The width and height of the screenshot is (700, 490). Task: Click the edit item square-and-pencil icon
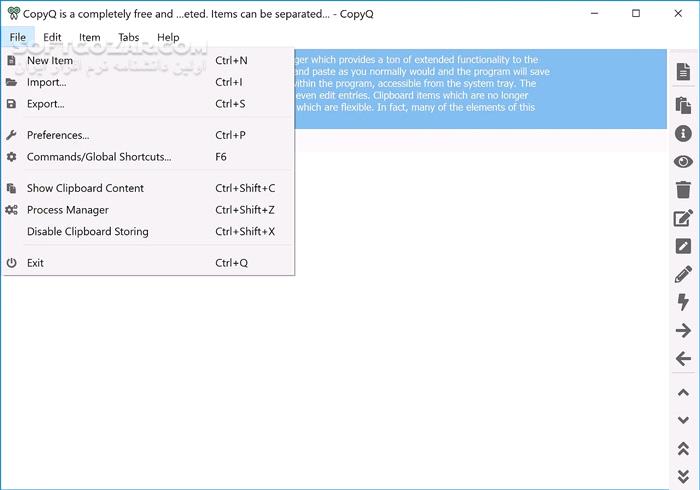[683, 218]
